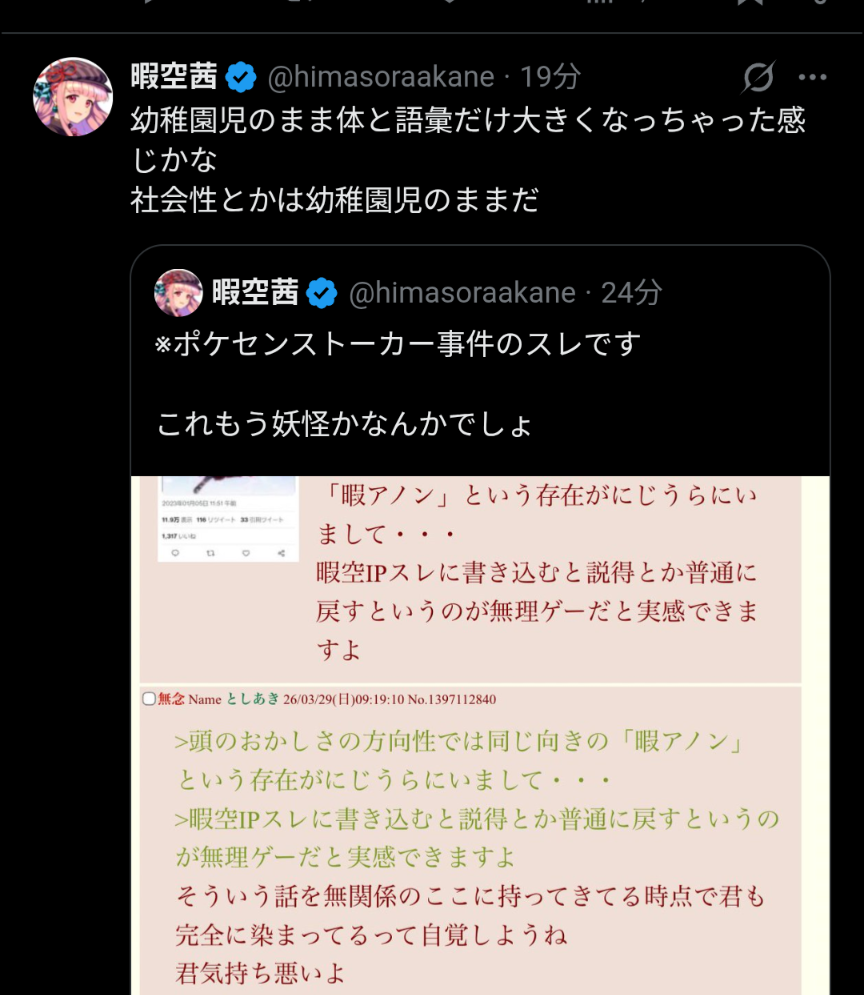Tap heart icon in embedded screenshot thumbnail
The image size is (864, 995).
(x=245, y=553)
